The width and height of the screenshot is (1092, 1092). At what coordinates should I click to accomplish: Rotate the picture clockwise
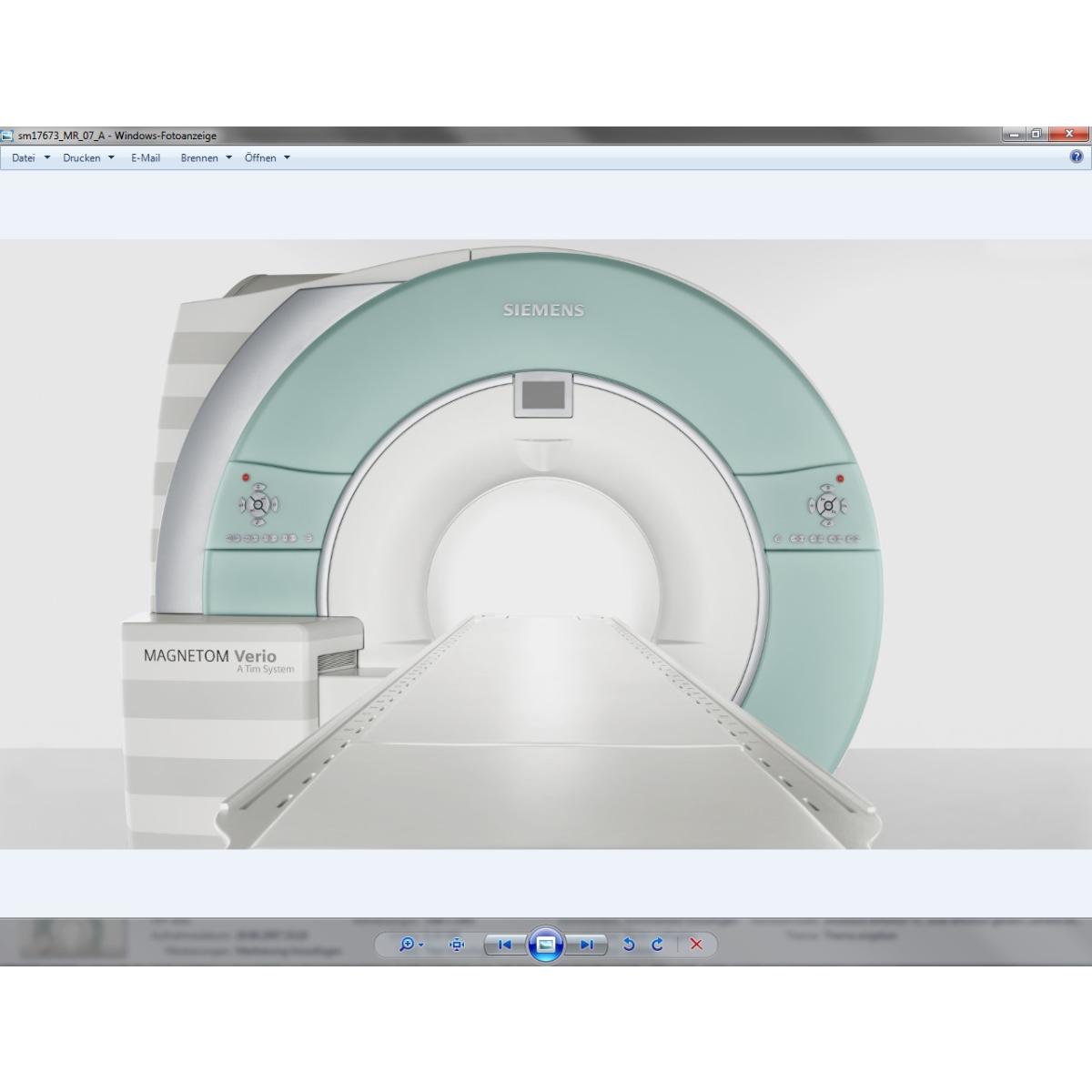pyautogui.click(x=657, y=945)
